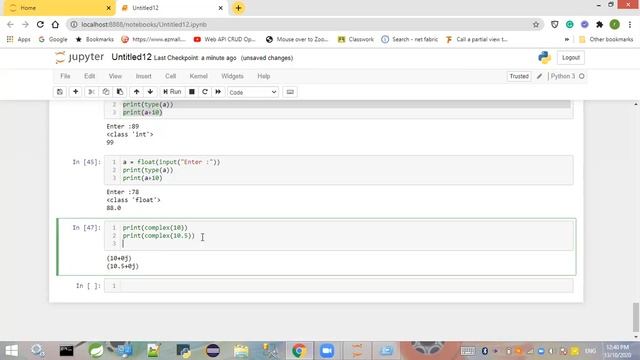
Task: Close the Home browser tab
Action: pos(109,8)
